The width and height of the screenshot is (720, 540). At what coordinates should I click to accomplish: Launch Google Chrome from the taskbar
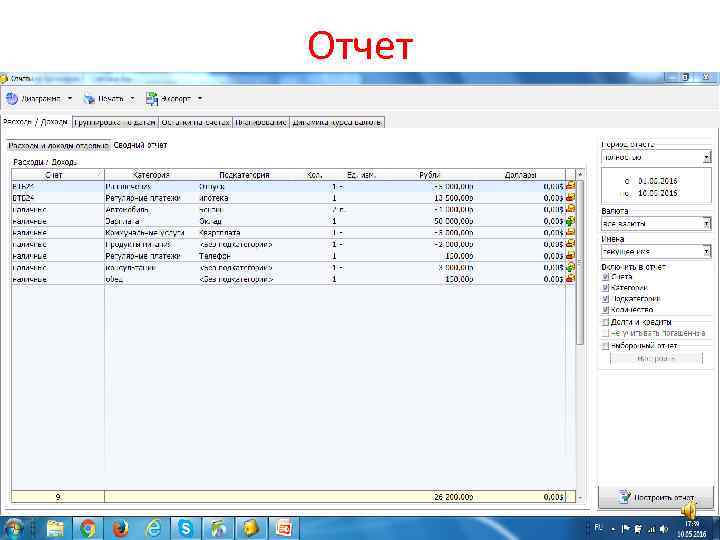(x=88, y=529)
